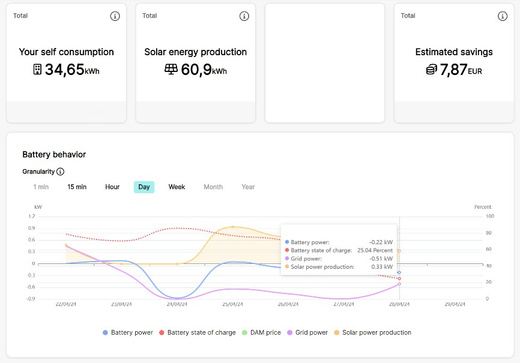
Task: Click the 'Solar energy production' title
Action: (x=196, y=52)
